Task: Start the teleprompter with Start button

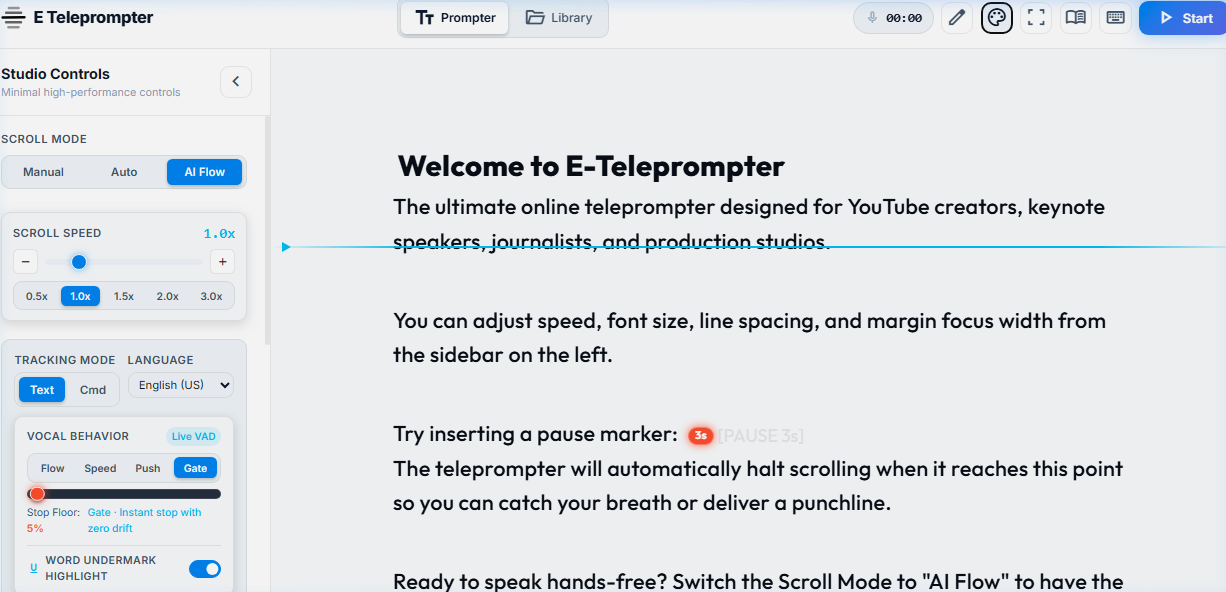Action: point(1183,18)
